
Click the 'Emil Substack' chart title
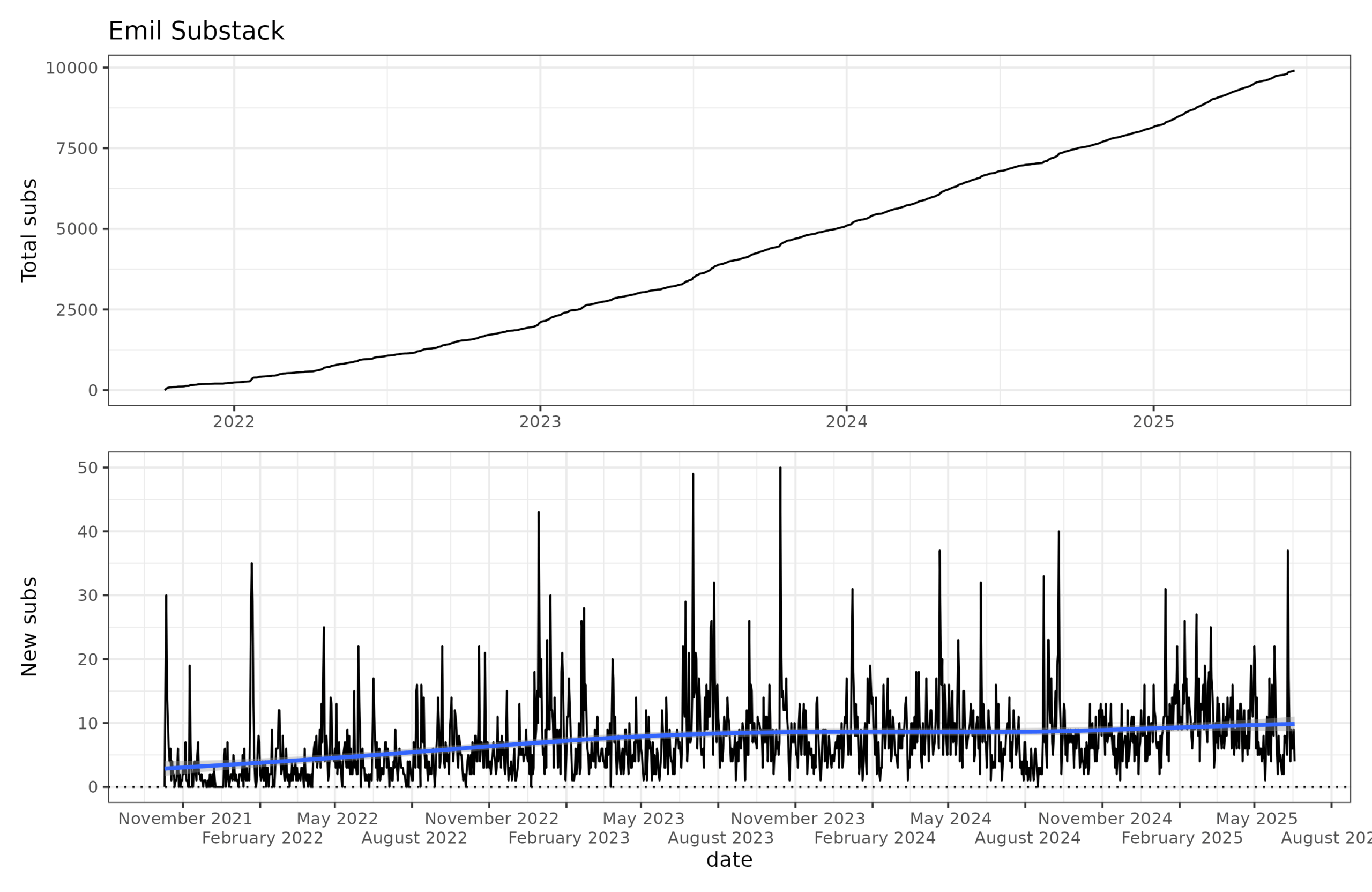click(196, 31)
